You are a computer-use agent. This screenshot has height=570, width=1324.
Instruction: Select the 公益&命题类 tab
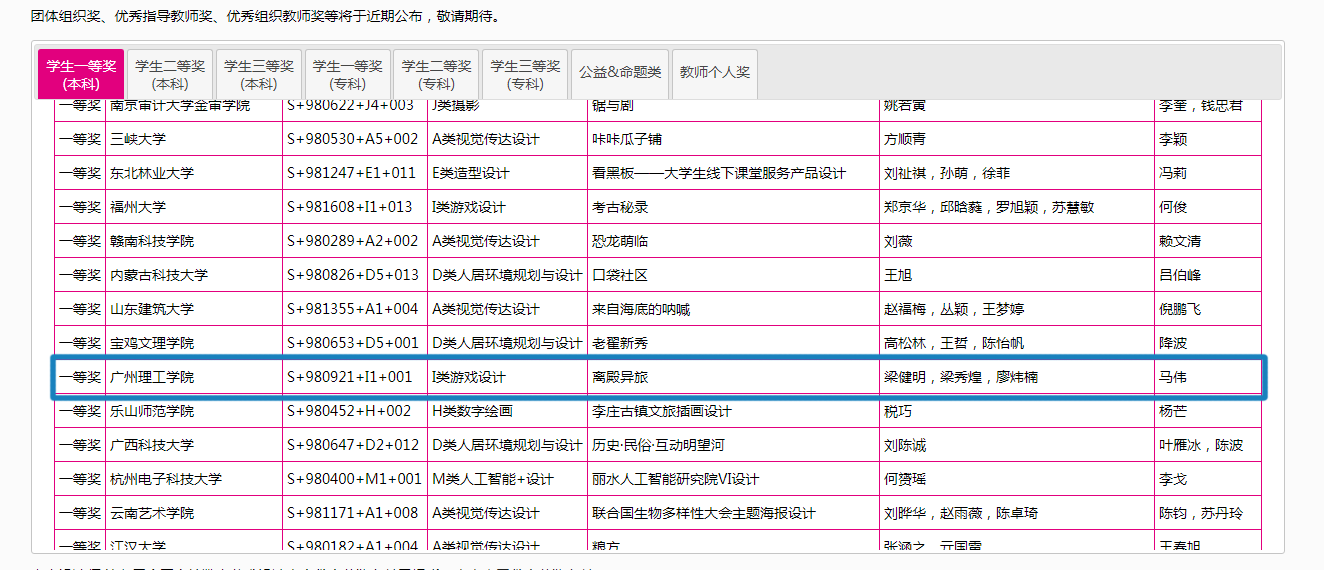click(x=620, y=72)
